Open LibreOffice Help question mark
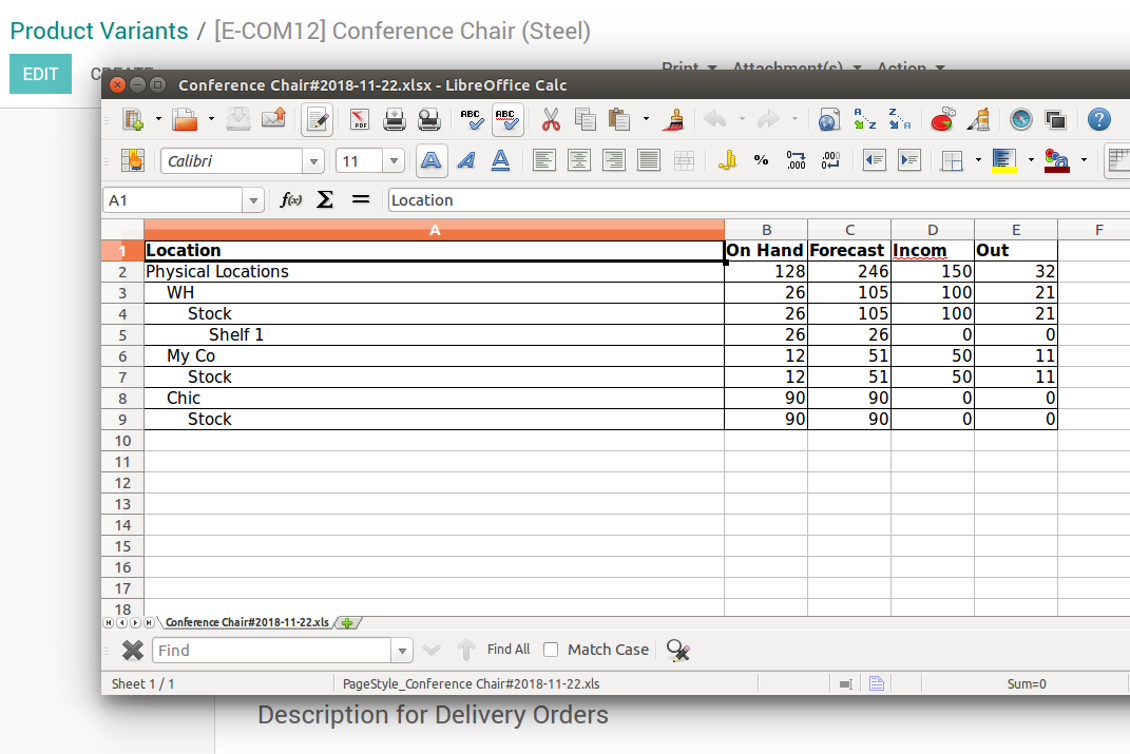The height and width of the screenshot is (754, 1130). (x=1099, y=119)
